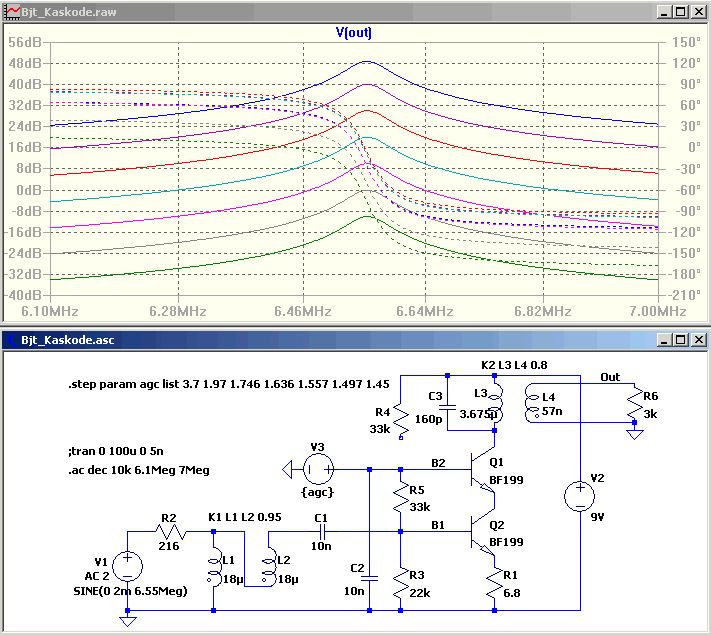Screen dimensions: 711x635
Task: Maximize the Bjt_Kaskode.raw plot window
Action: [x=679, y=11]
